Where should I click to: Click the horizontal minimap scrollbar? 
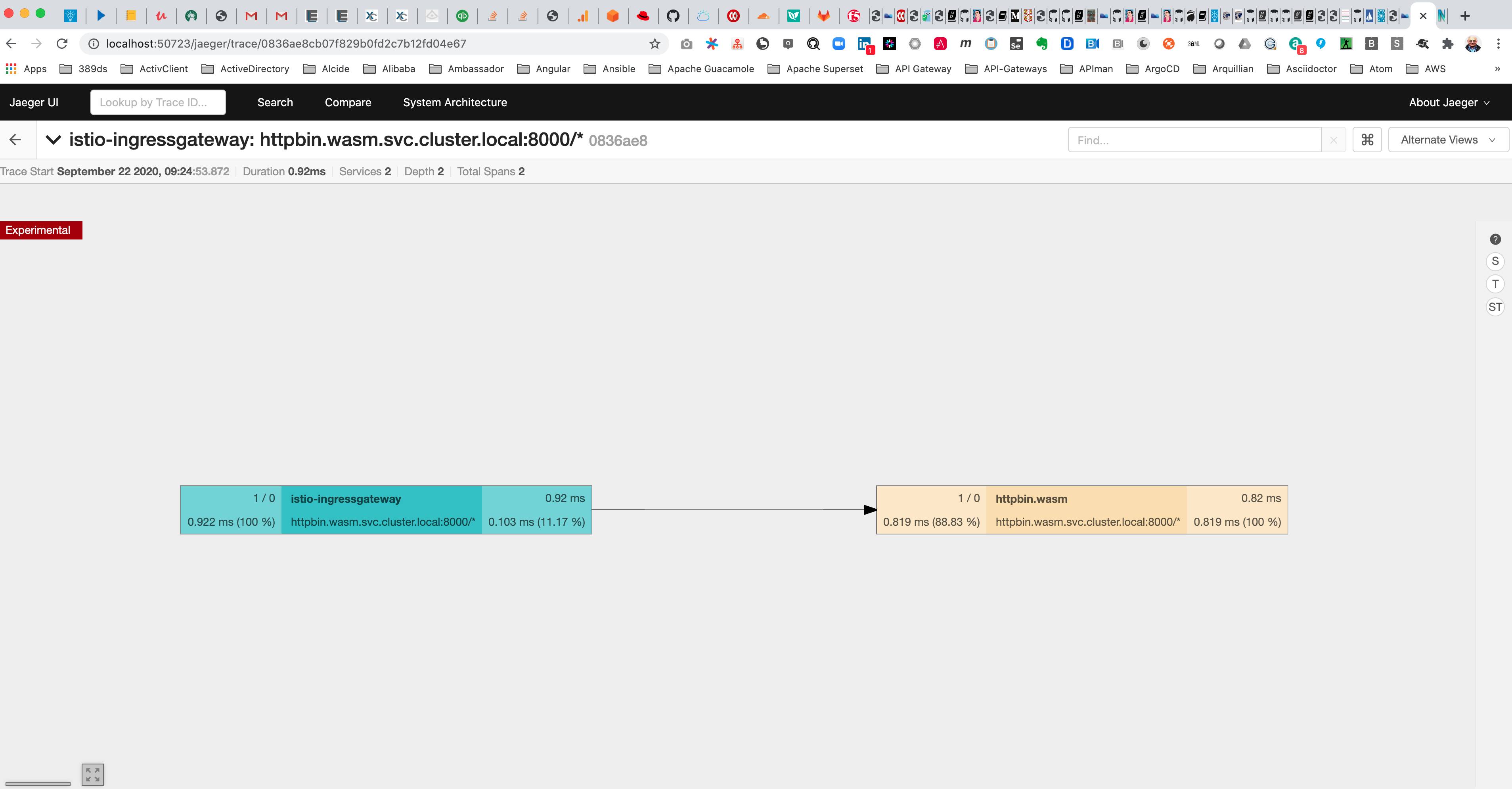point(38,783)
